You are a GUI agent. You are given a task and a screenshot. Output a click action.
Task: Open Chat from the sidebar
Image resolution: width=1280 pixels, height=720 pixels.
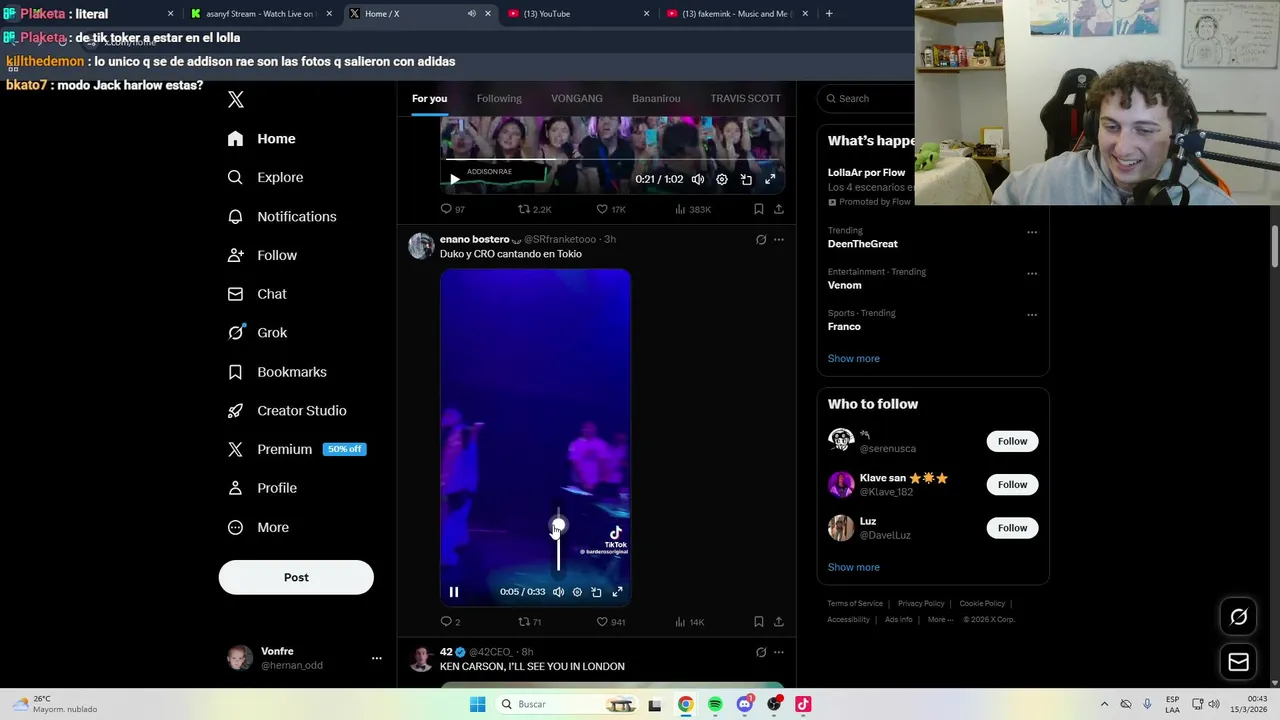pos(257,294)
